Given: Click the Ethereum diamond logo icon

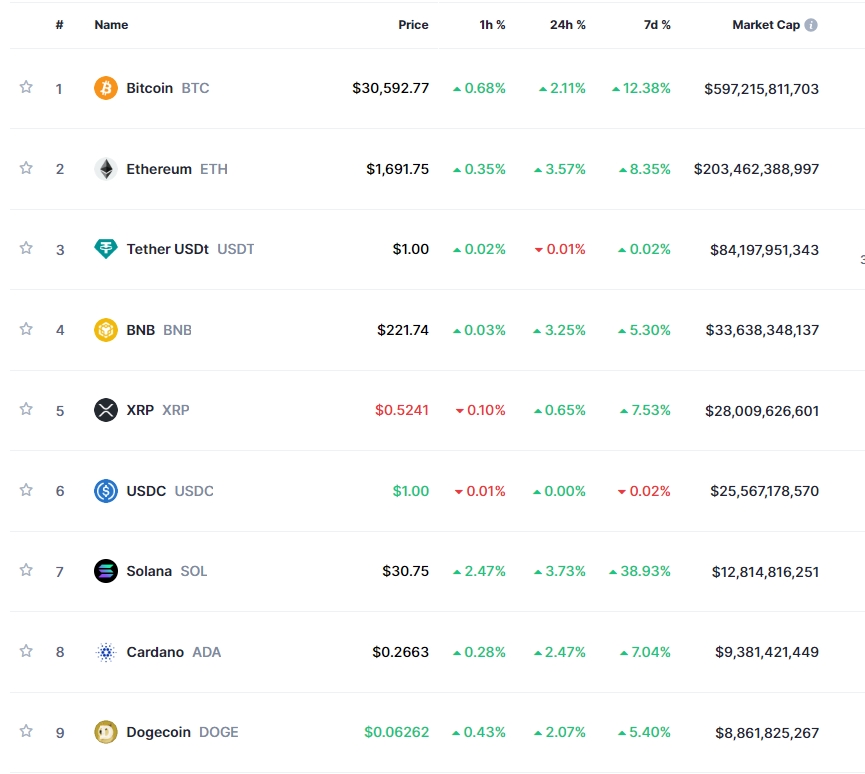Looking at the screenshot, I should (x=105, y=169).
